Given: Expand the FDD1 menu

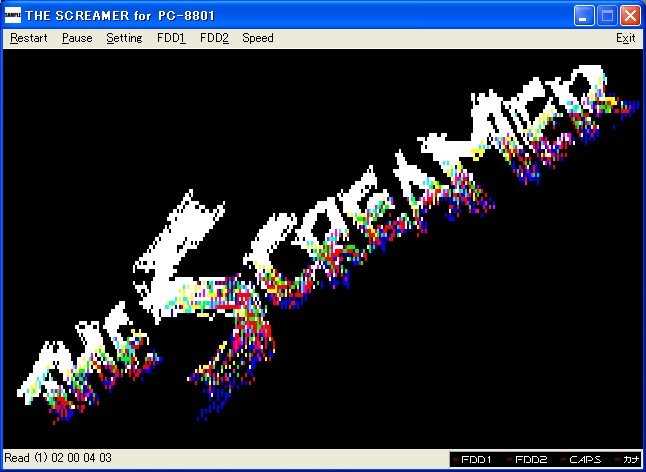Looking at the screenshot, I should 171,38.
